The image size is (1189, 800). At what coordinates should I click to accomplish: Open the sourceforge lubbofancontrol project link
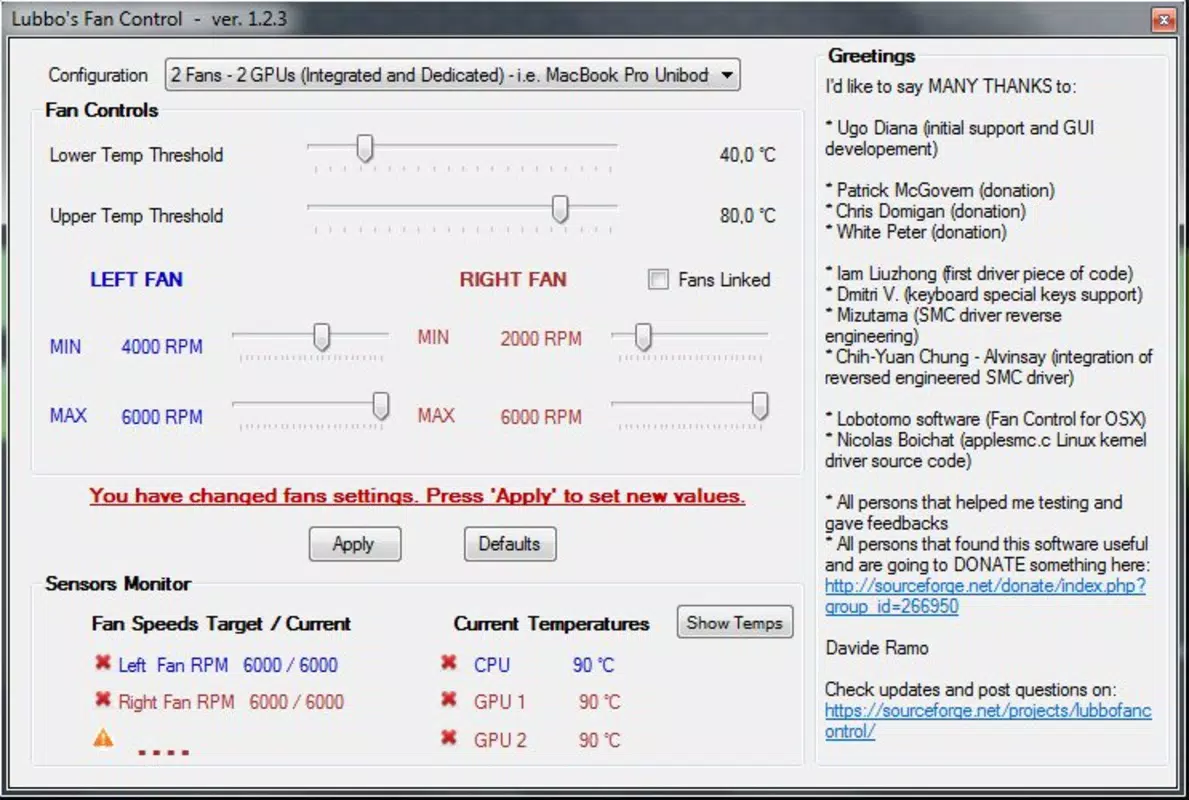click(x=987, y=721)
